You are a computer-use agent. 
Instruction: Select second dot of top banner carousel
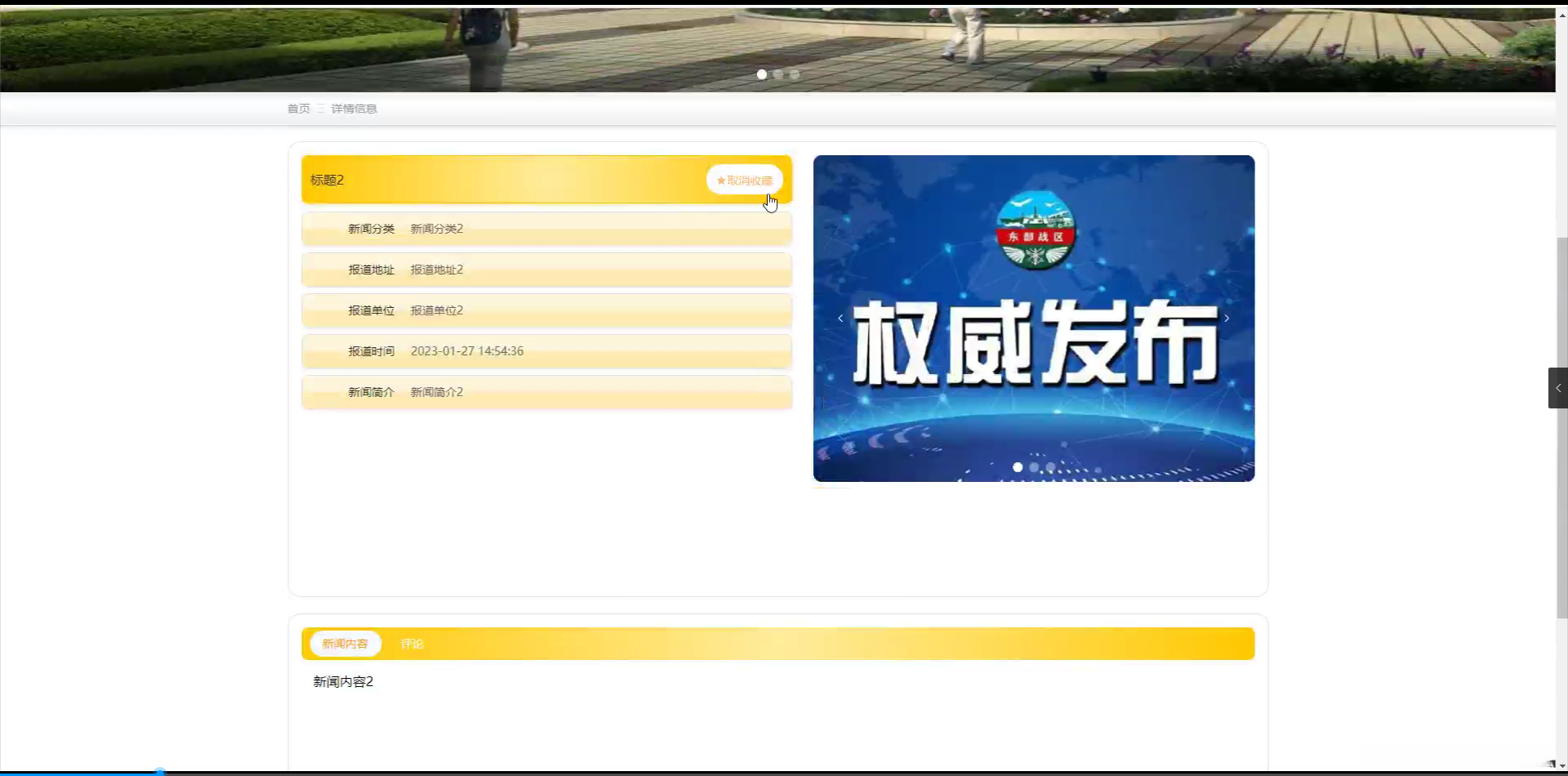(778, 74)
